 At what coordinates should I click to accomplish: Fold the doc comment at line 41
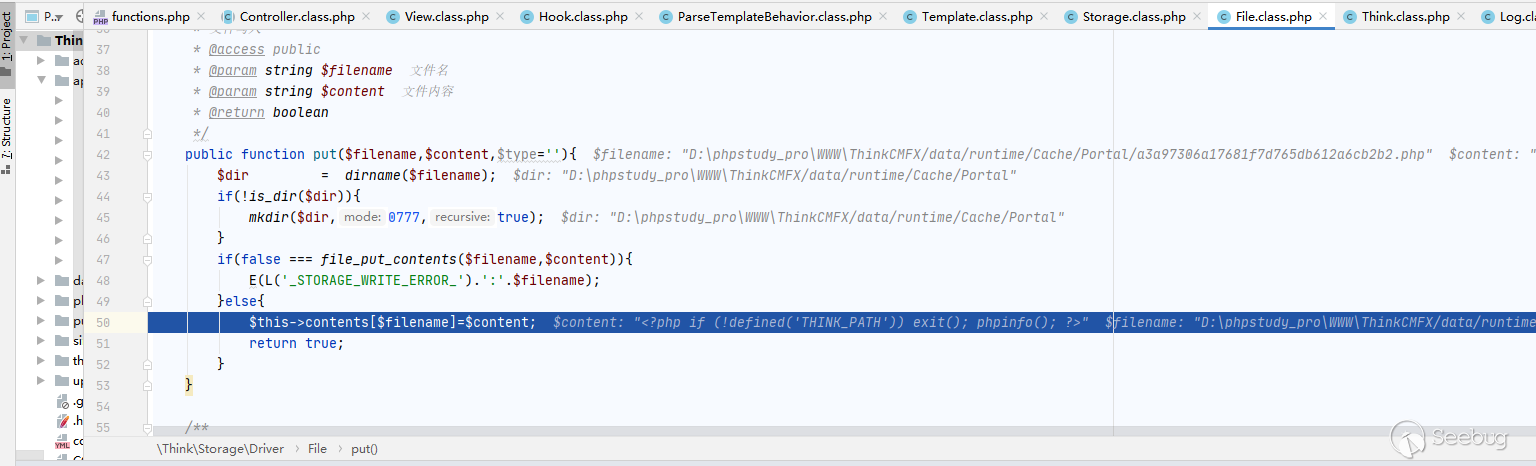[x=148, y=133]
